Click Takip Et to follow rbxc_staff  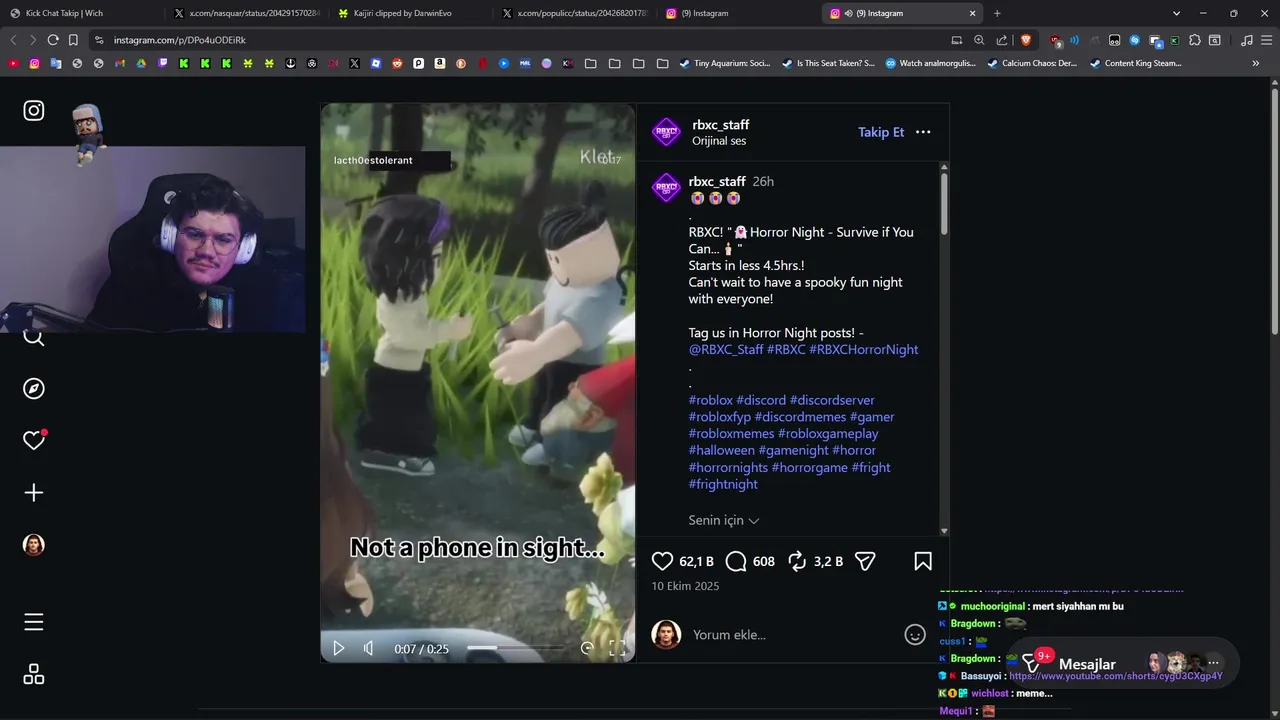881,132
